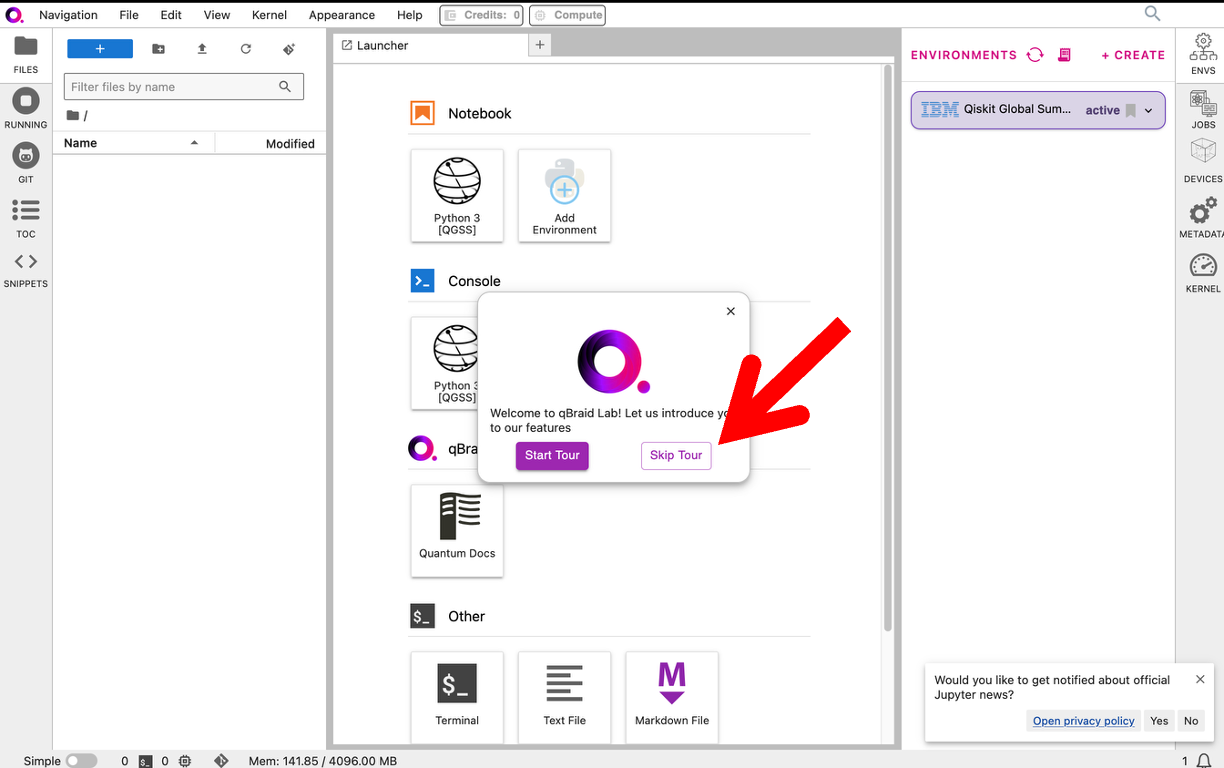Screen dimensions: 1224x768
Task: Open the Git sidebar panel
Action: [26, 164]
